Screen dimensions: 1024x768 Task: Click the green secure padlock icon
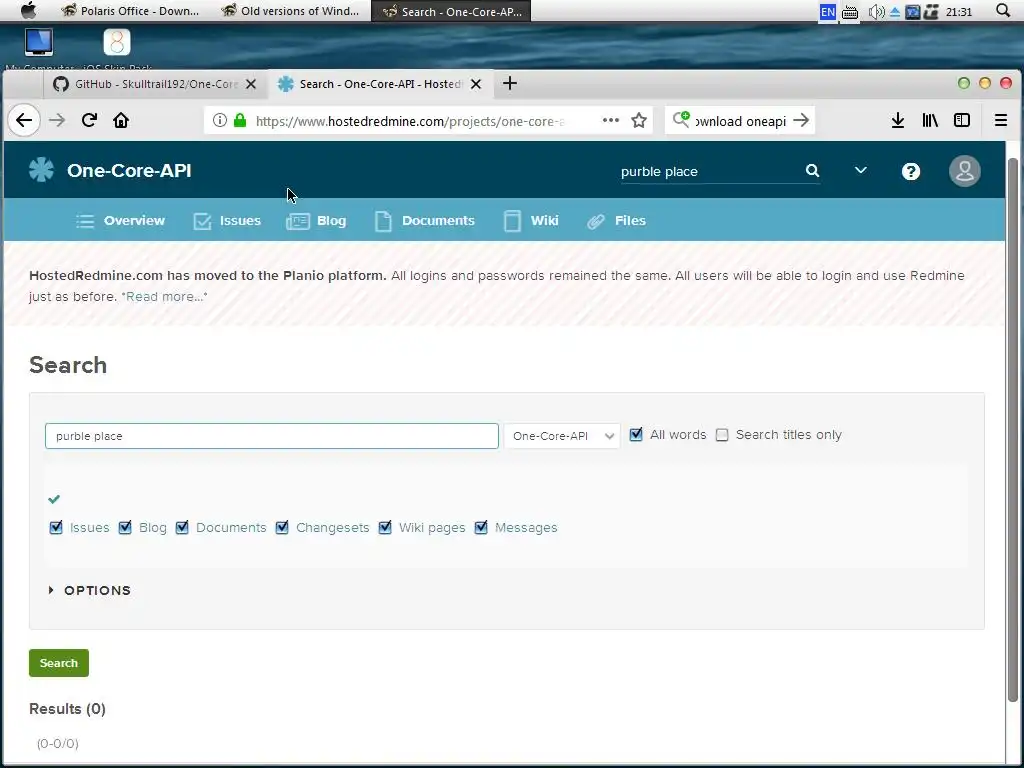(240, 120)
